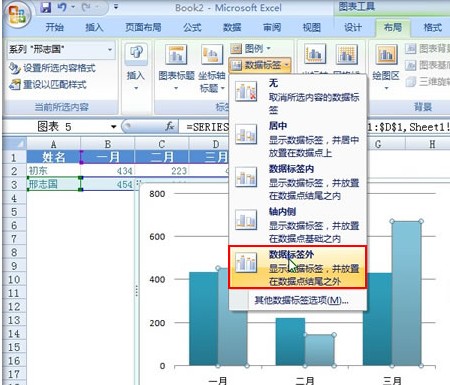Open 其他数据标签选项(M)... dialog
The width and height of the screenshot is (450, 385).
tap(301, 300)
